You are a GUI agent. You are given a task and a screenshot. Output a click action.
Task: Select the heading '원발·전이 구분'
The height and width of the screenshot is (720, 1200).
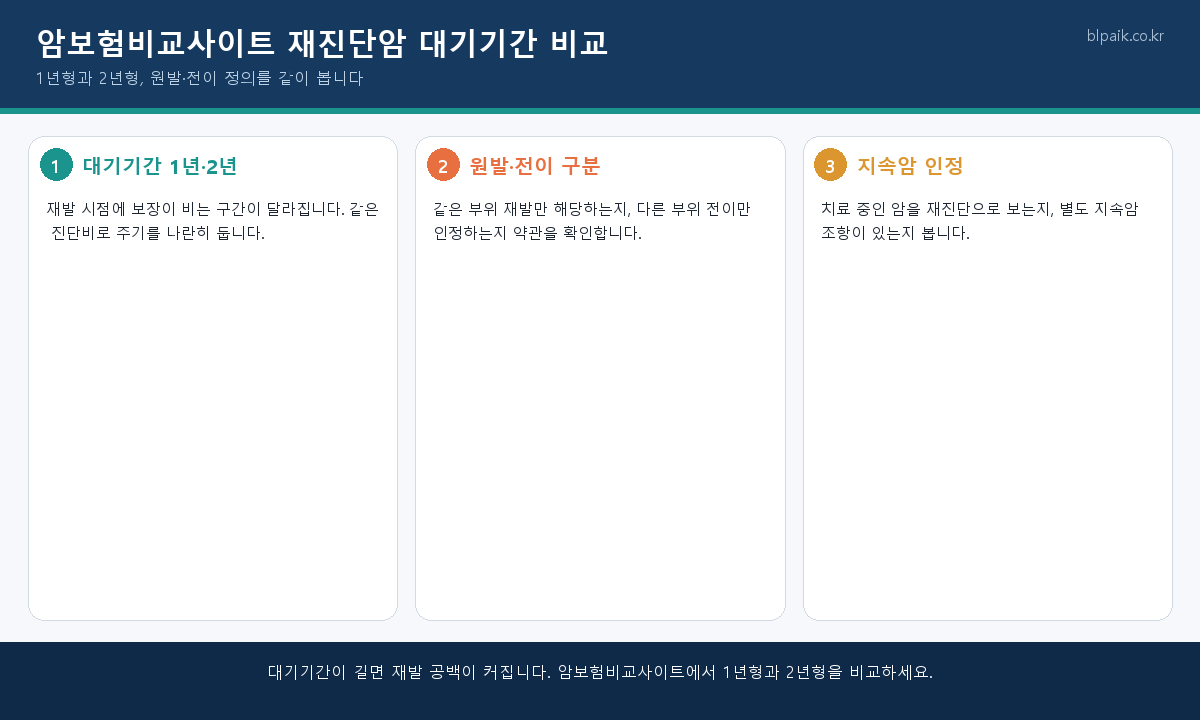tap(535, 166)
